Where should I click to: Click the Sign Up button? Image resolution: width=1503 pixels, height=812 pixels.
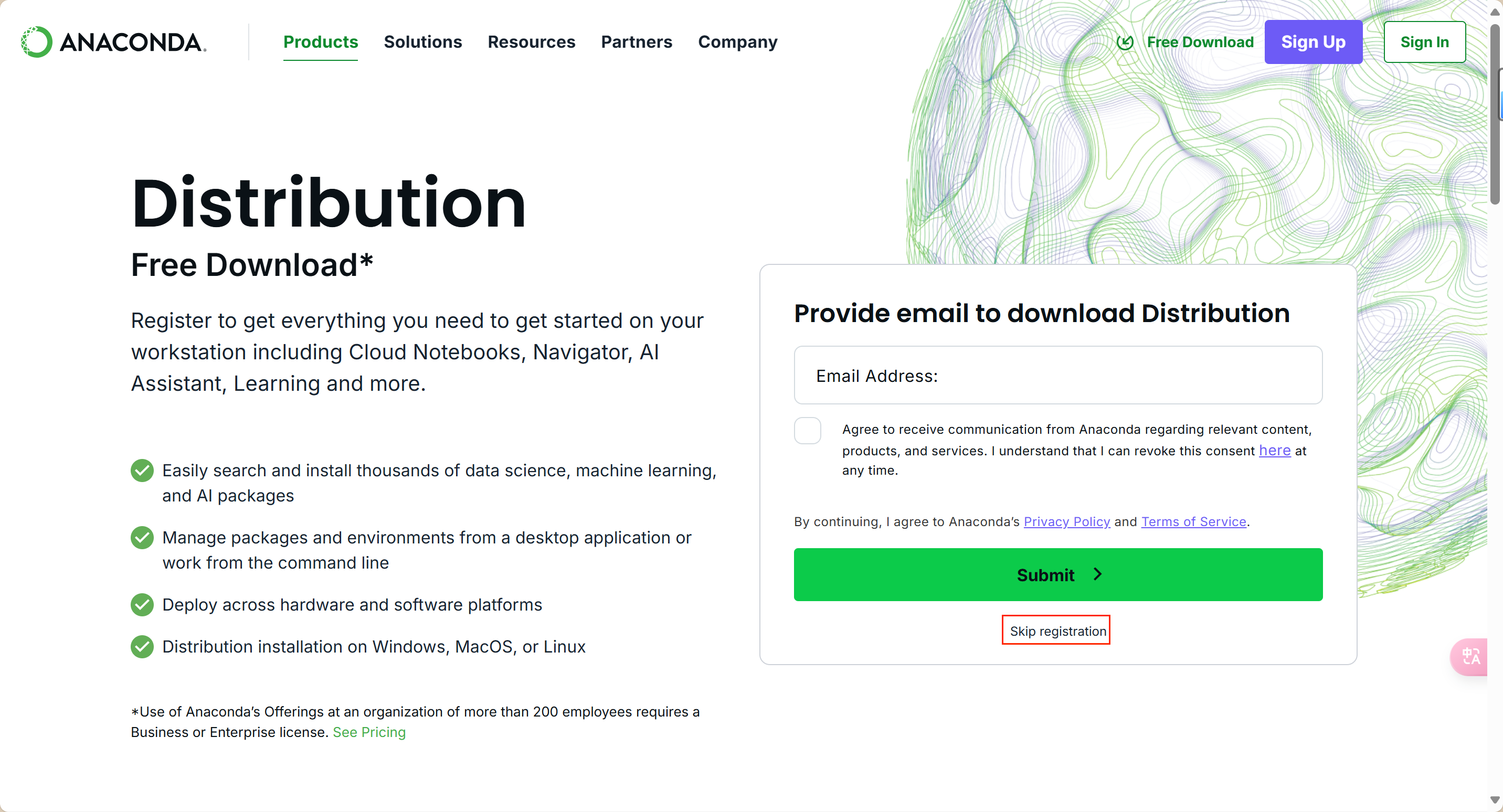(x=1313, y=42)
